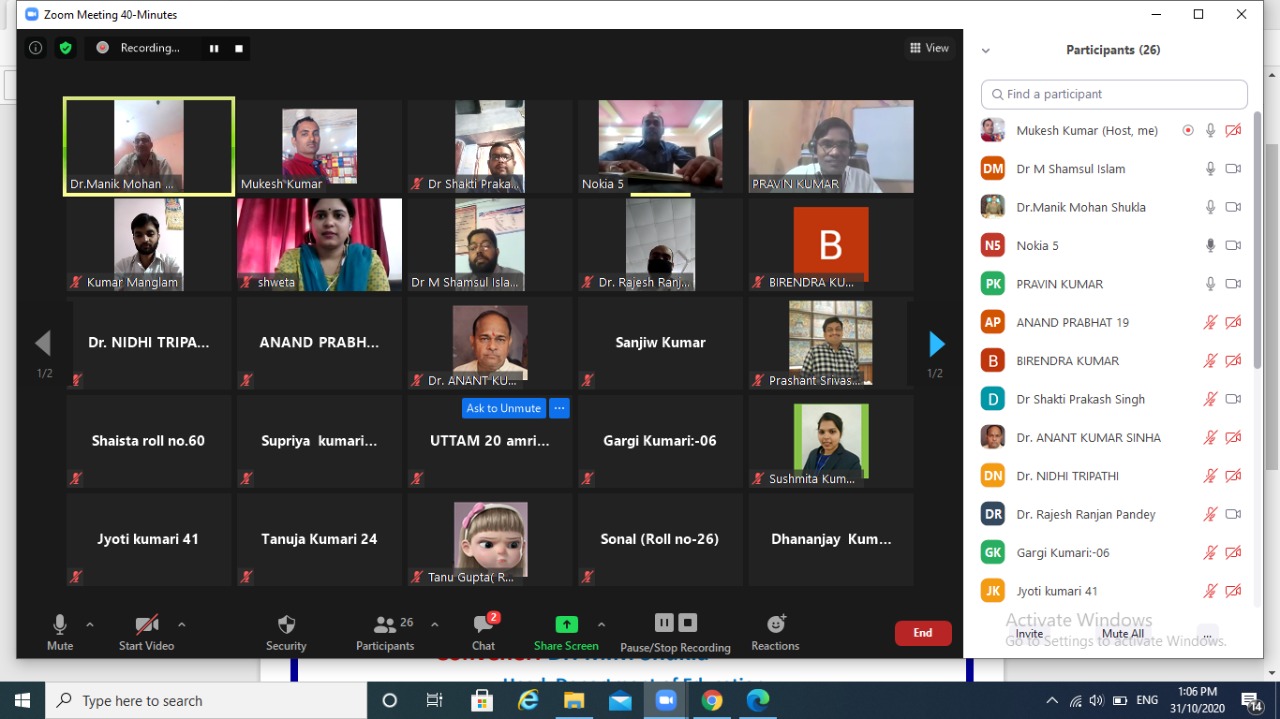Click the Participants 26 toolbar icon
1280x719 pixels.
click(385, 625)
